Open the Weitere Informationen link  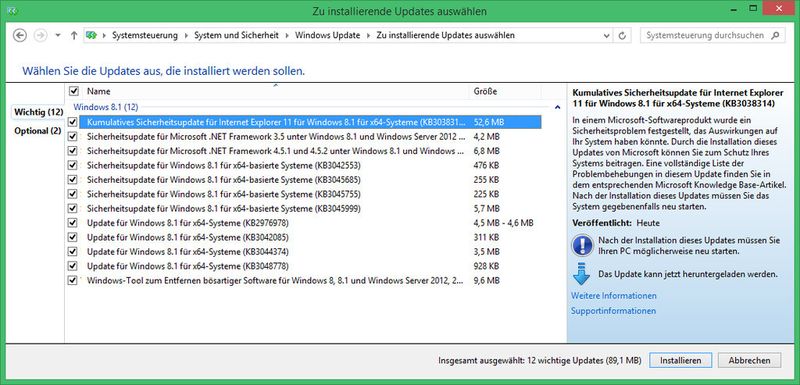pos(614,296)
